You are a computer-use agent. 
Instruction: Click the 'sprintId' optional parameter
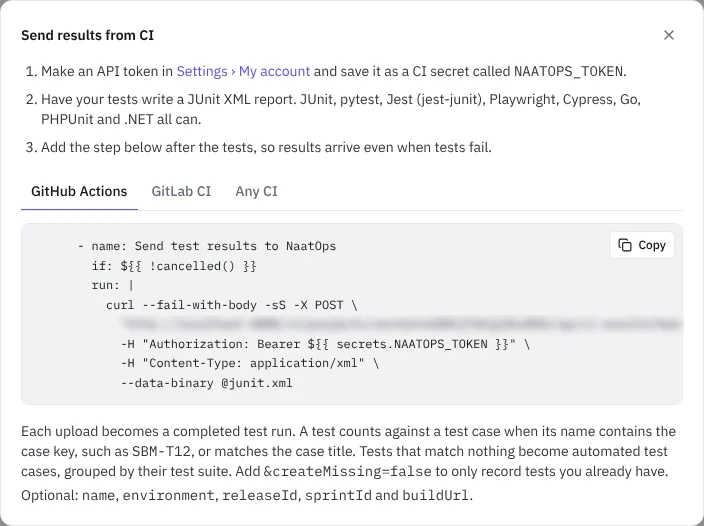pos(338,495)
